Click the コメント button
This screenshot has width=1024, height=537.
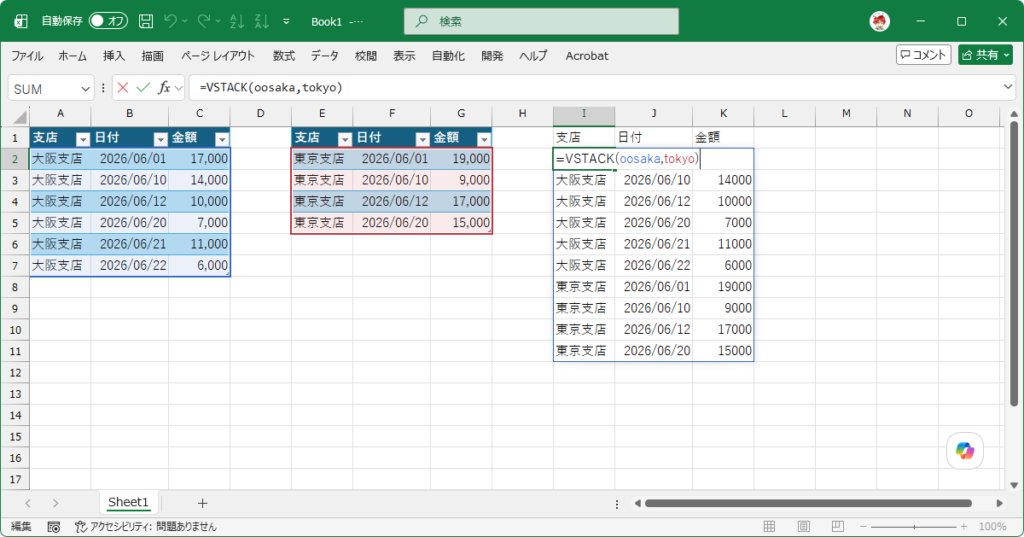pos(923,55)
